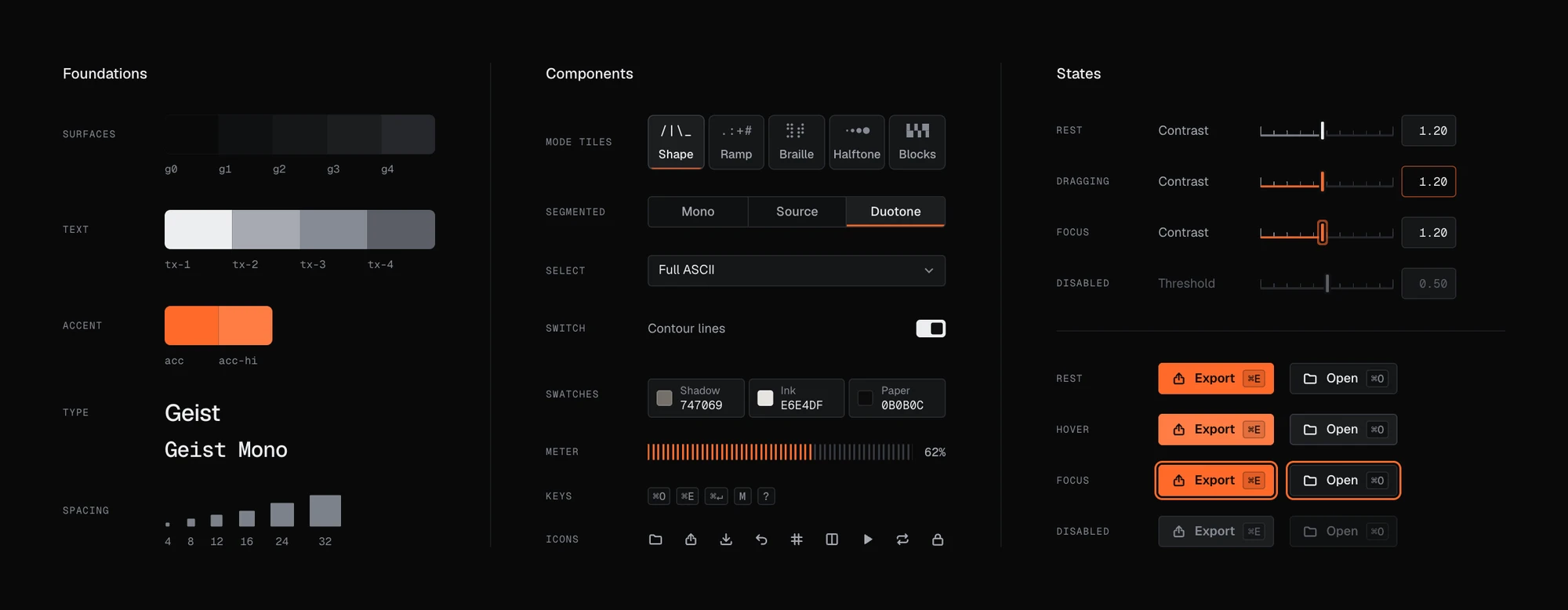Click the States section heading

(x=1079, y=74)
